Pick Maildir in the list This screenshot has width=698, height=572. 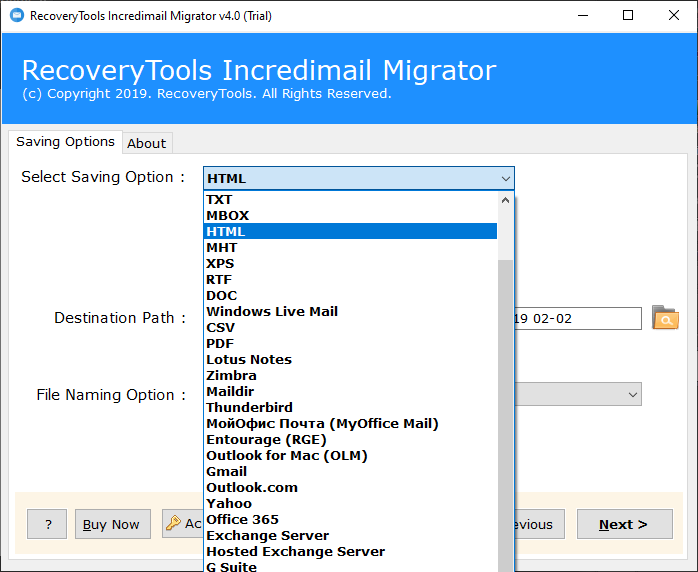350,392
